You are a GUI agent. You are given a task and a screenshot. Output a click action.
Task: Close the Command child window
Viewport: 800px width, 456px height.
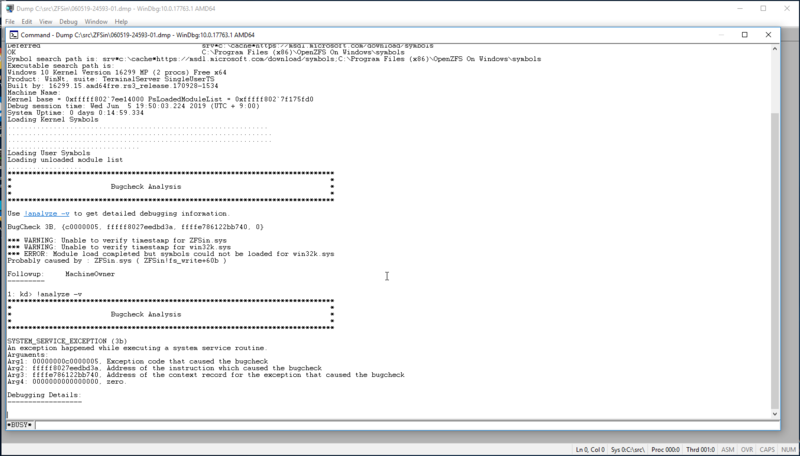click(768, 35)
